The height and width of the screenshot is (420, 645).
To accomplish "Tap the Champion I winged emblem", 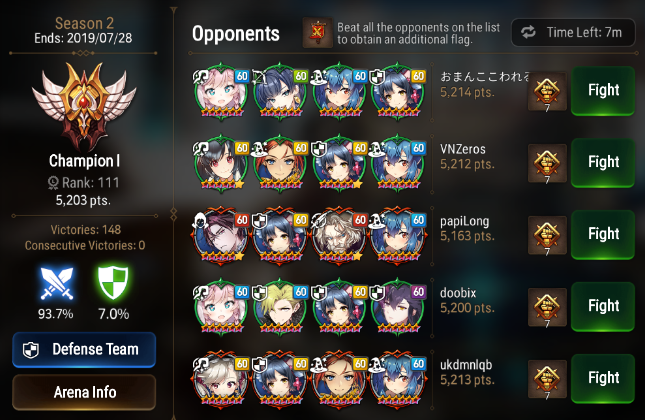I will 84,104.
